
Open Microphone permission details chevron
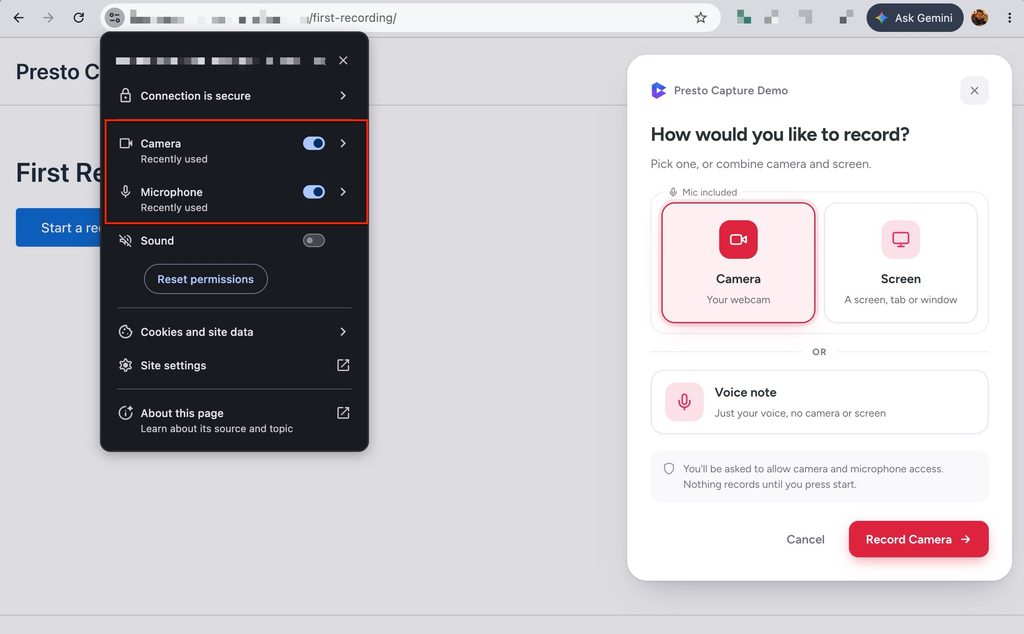[343, 191]
